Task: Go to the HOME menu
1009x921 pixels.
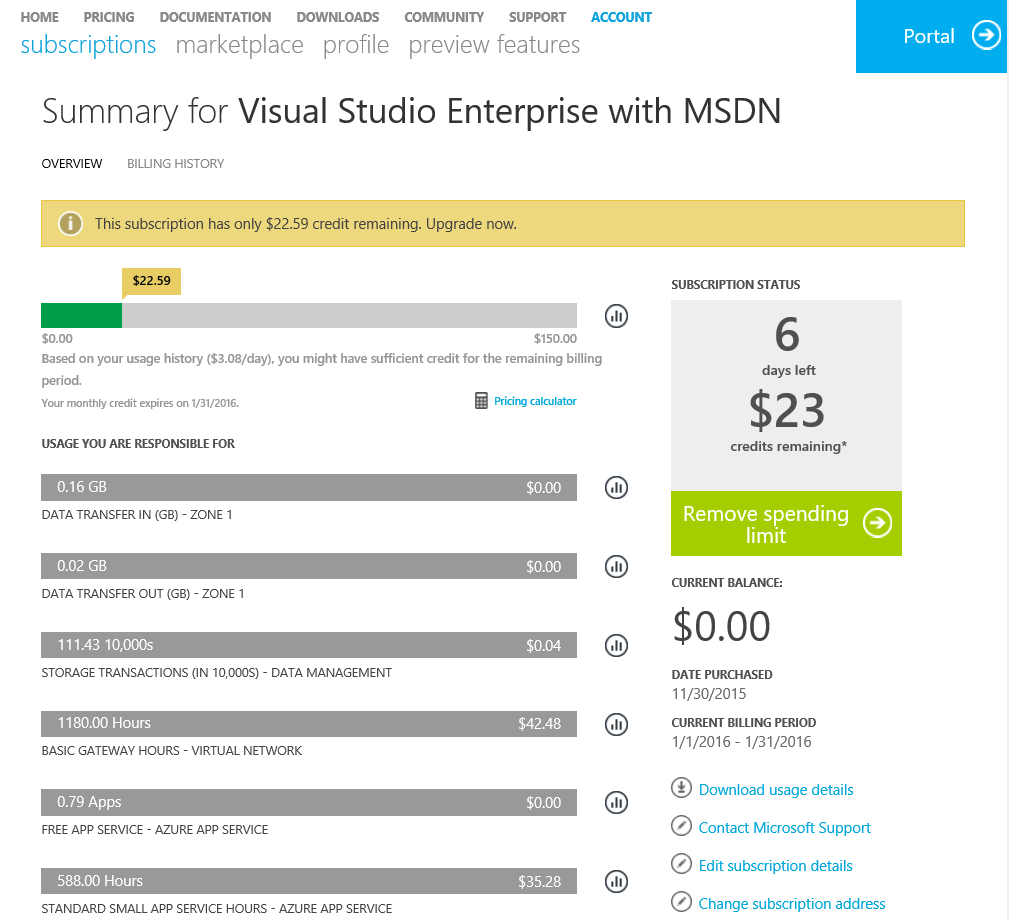Action: [39, 17]
